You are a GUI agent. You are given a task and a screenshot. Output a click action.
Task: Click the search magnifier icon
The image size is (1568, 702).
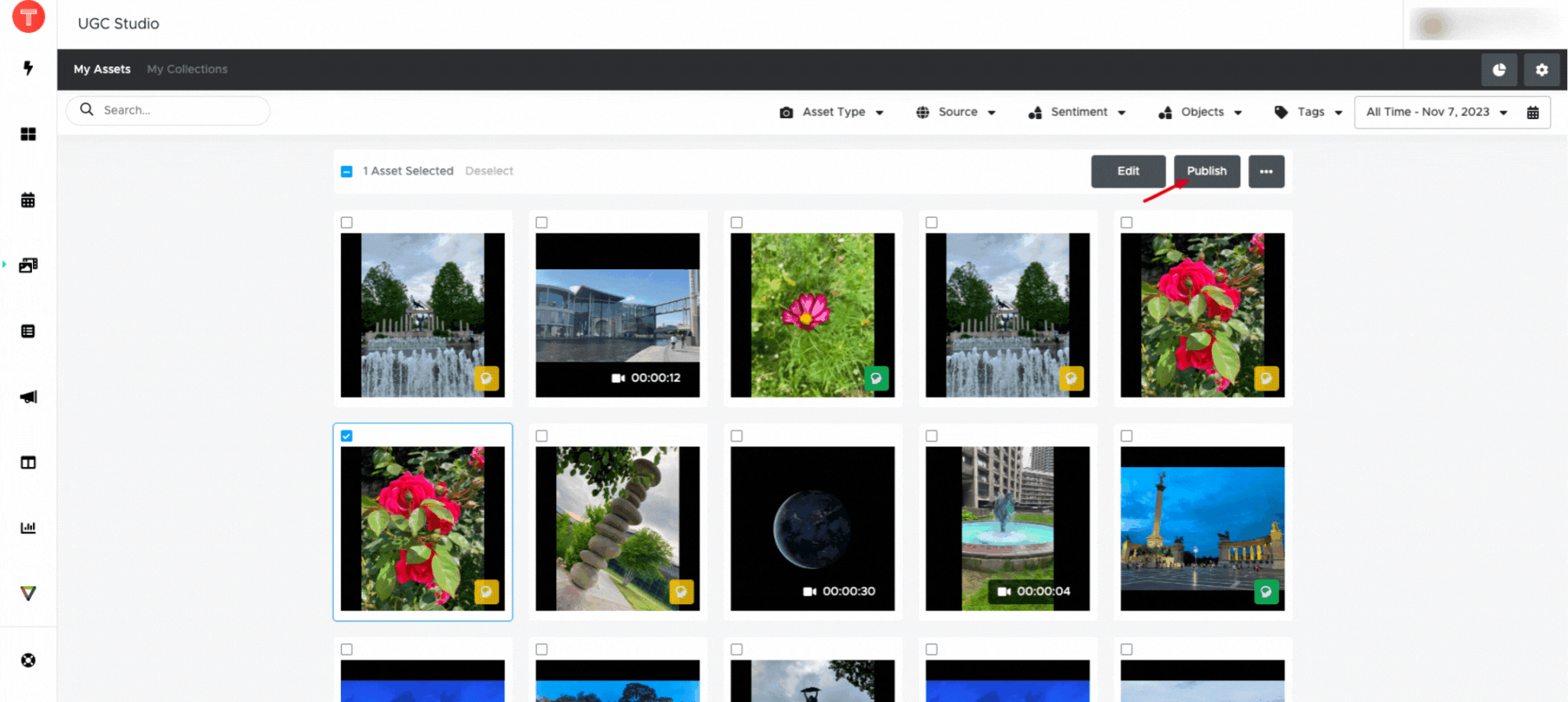click(87, 109)
